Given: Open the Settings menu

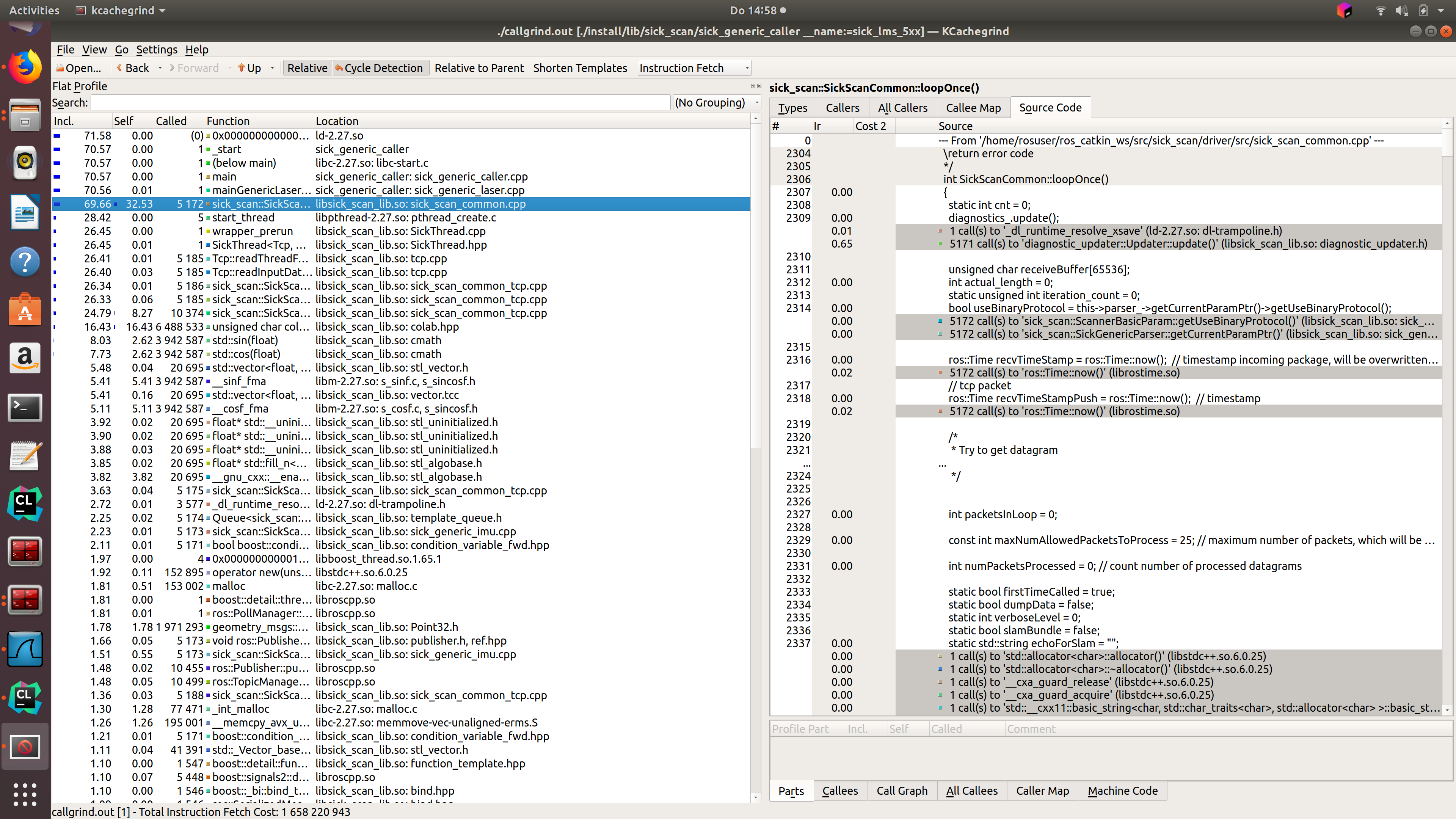Looking at the screenshot, I should point(157,49).
